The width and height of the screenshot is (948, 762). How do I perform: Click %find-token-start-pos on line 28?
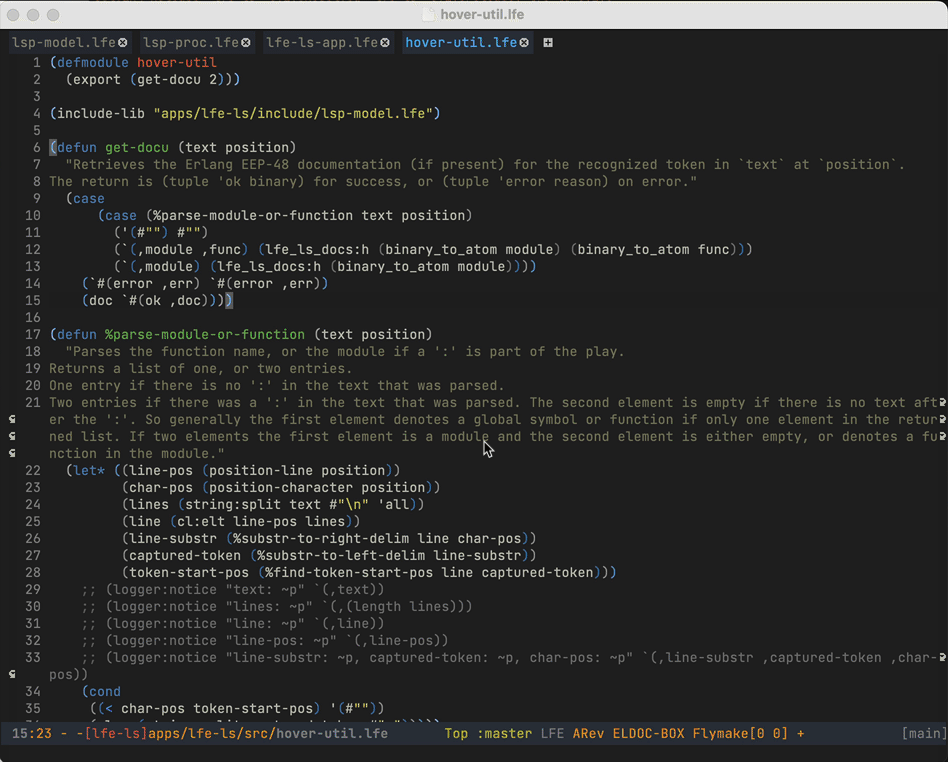click(x=349, y=572)
